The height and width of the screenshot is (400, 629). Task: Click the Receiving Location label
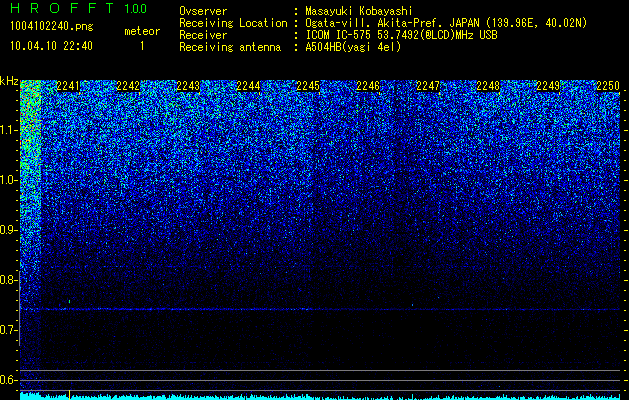click(233, 23)
